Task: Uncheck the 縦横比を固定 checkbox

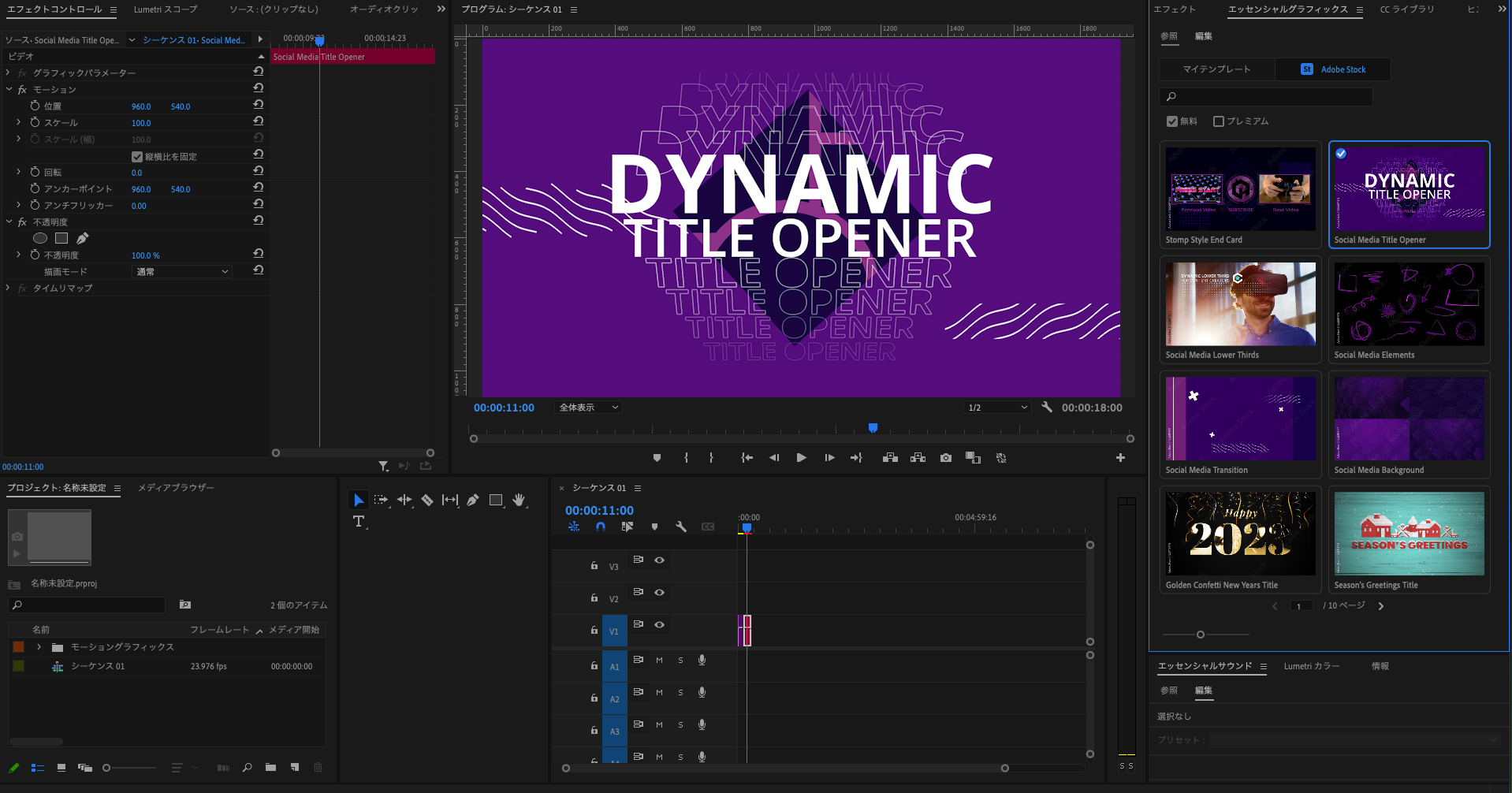Action: coord(137,157)
